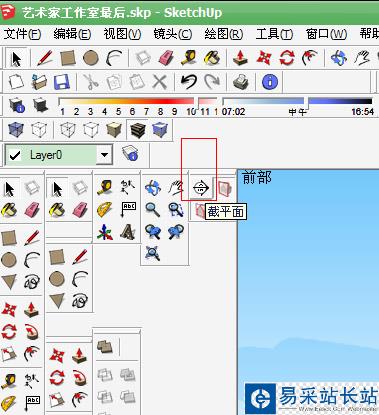Open the 编辑(E) menu
This screenshot has width=379, height=415.
(x=72, y=34)
